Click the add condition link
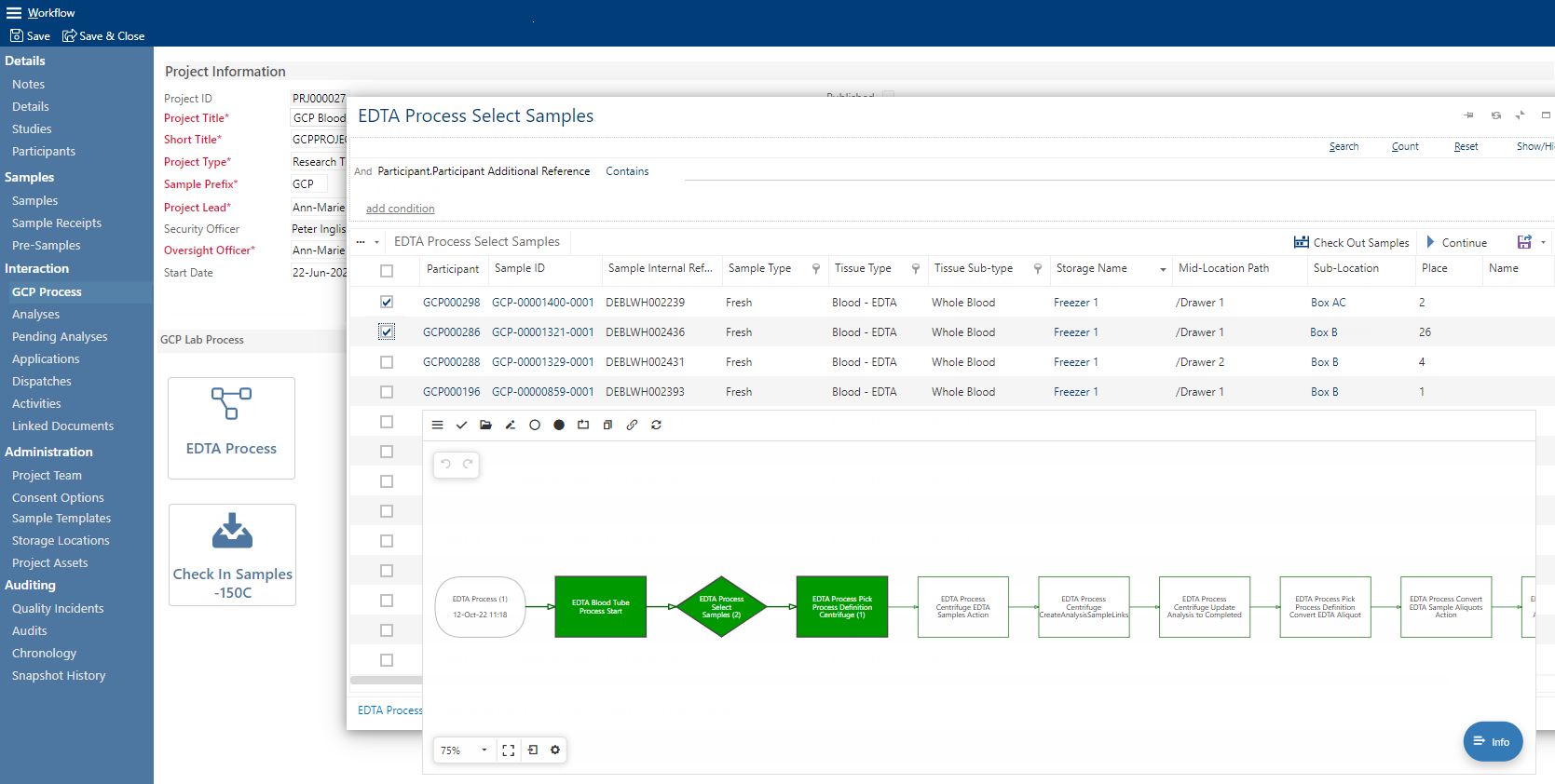This screenshot has width=1555, height=784. click(400, 209)
